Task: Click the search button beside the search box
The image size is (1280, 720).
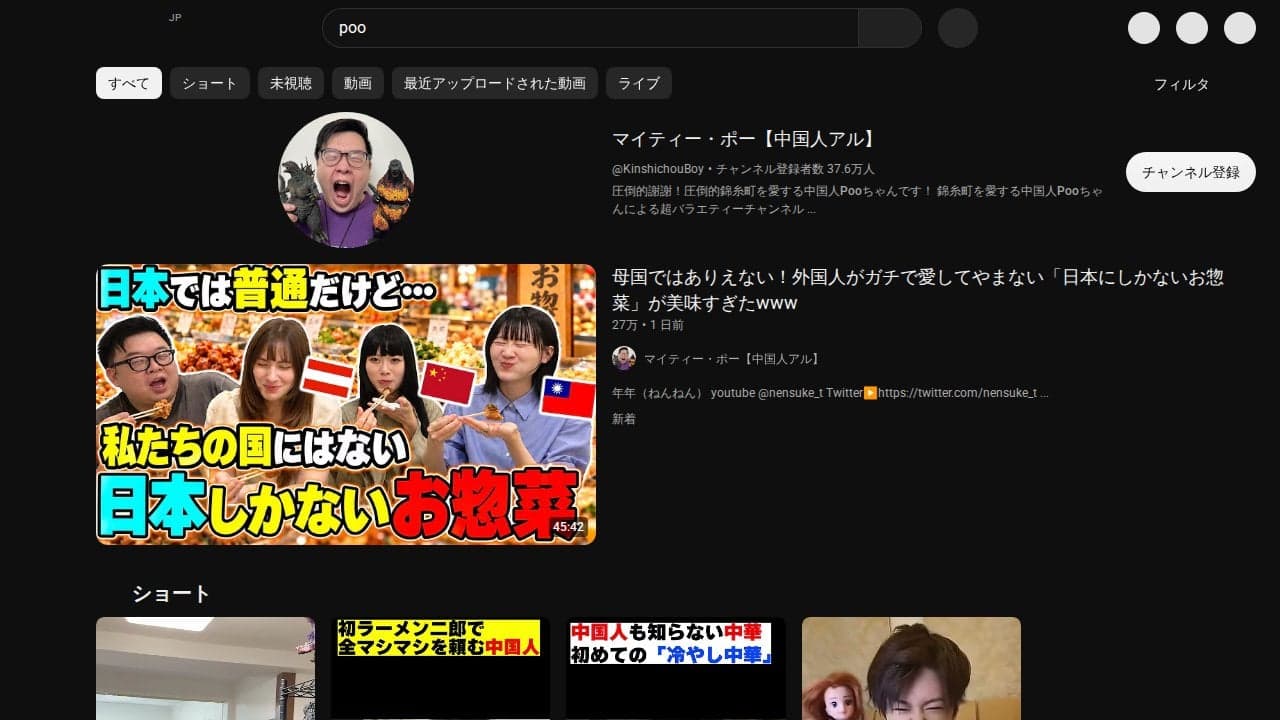Action: point(889,28)
